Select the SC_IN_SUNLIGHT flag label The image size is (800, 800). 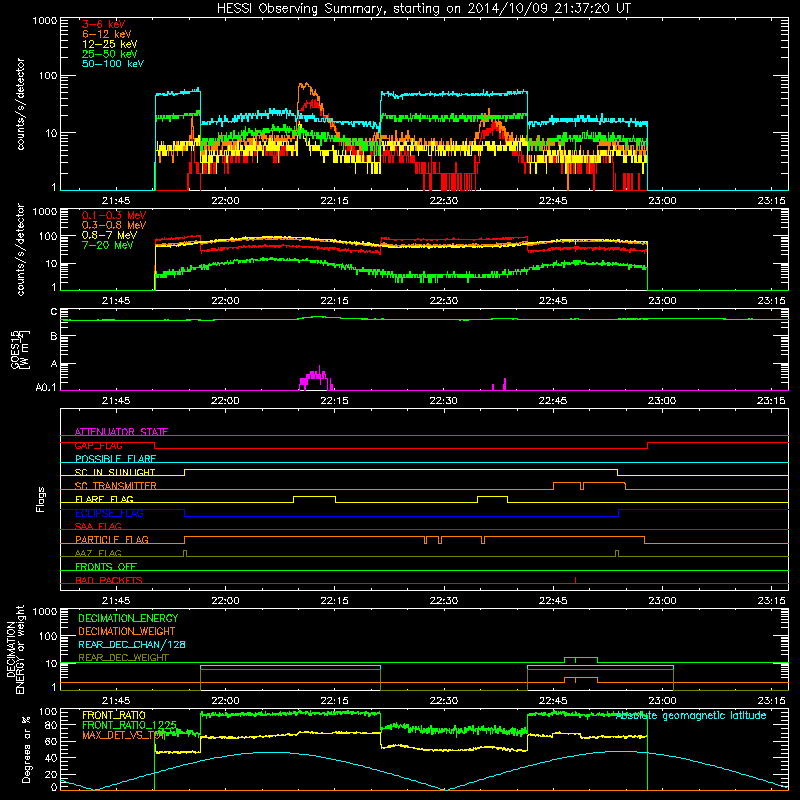[x=115, y=472]
